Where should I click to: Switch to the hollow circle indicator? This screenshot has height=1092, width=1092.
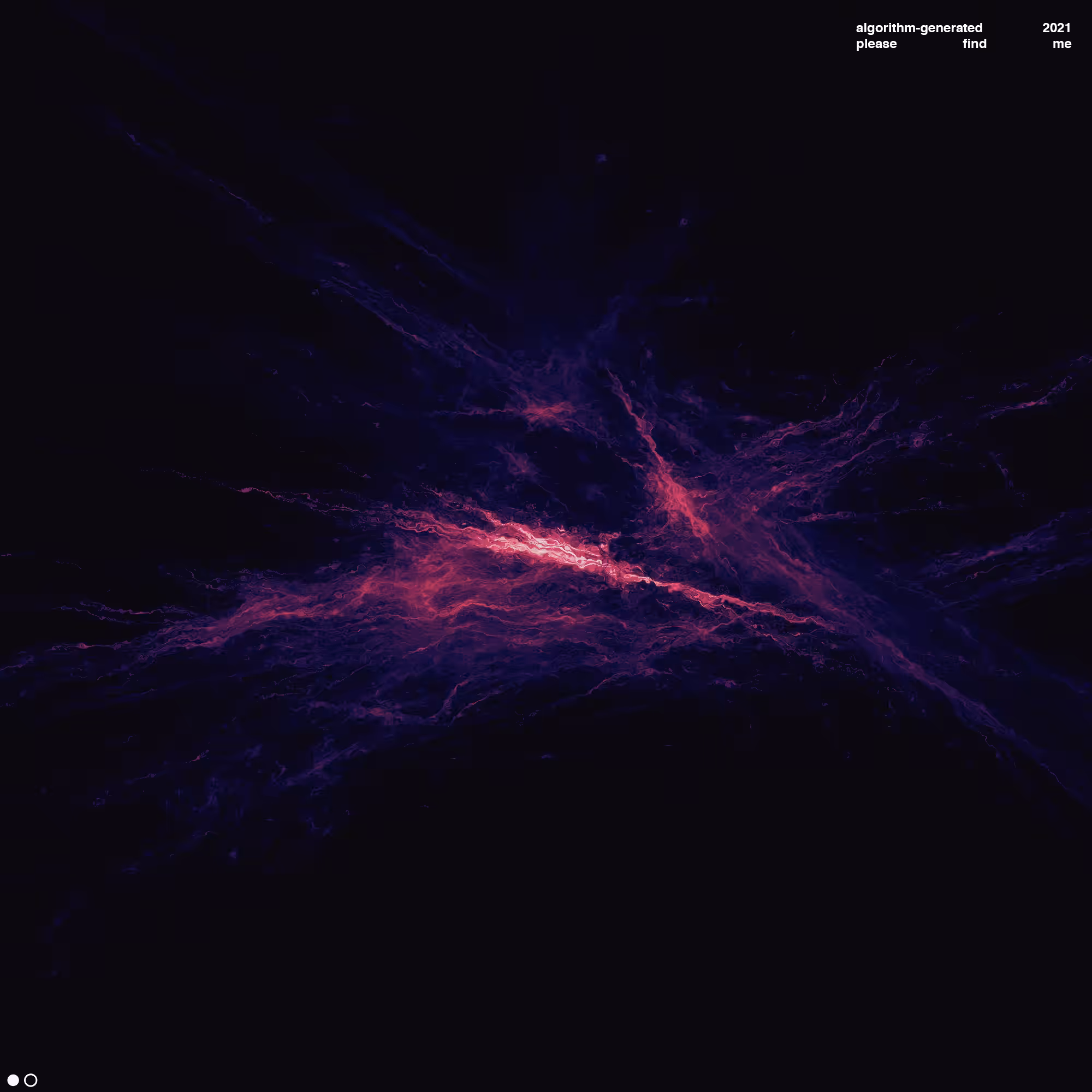[x=31, y=1080]
